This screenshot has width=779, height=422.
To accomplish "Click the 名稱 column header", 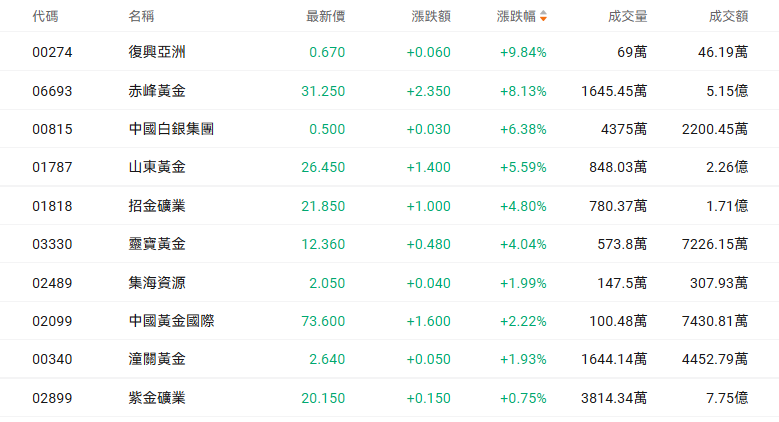I will pyautogui.click(x=141, y=16).
